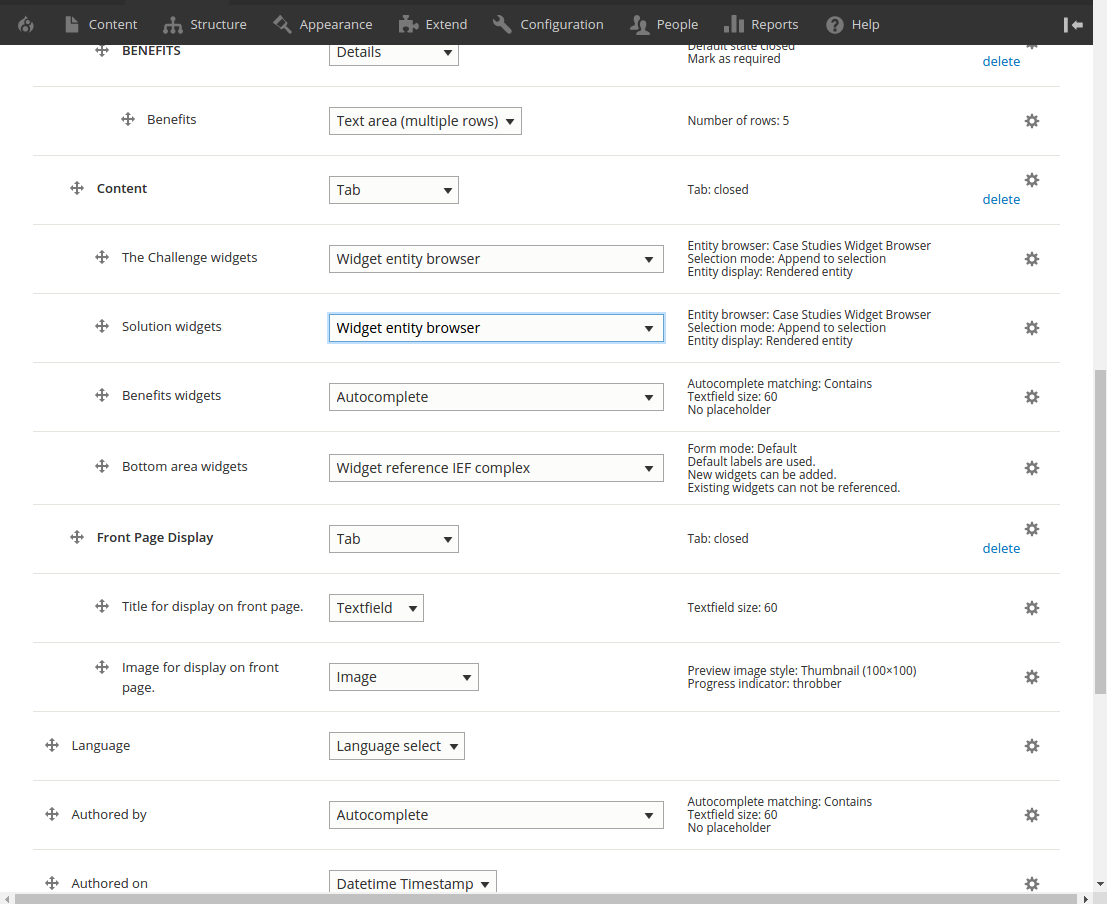The width and height of the screenshot is (1107, 904).
Task: Toggle toolbar orientation icon at right
Action: [x=1073, y=25]
